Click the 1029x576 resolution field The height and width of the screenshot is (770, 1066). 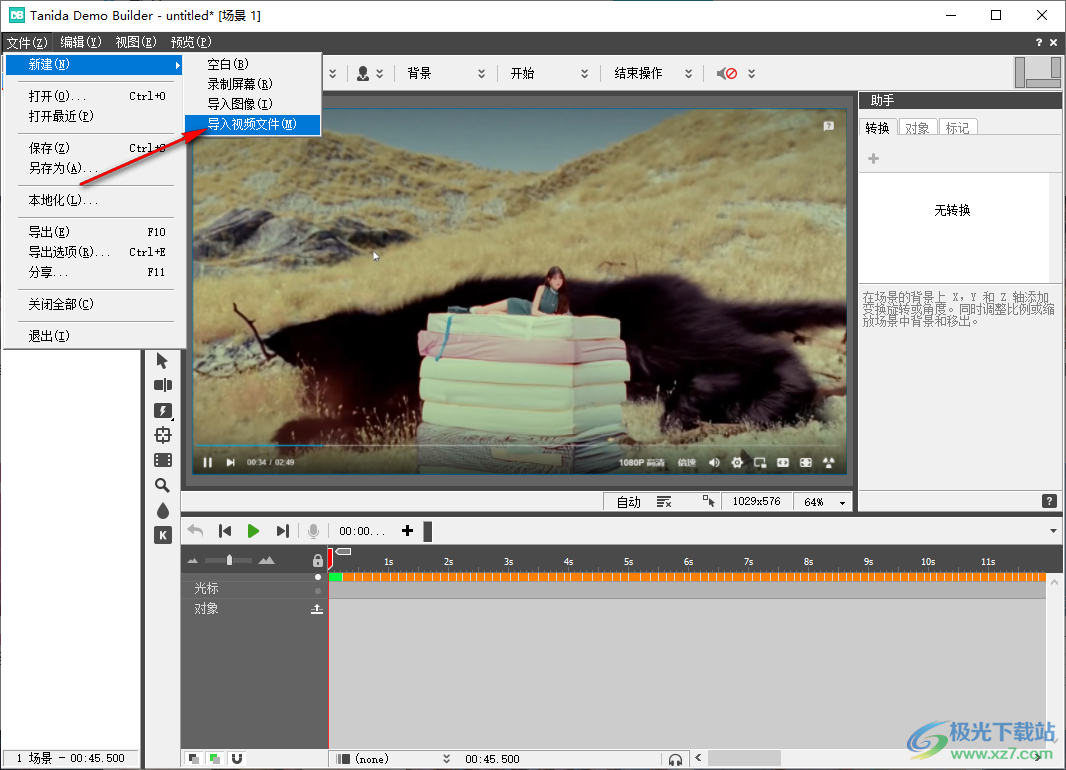click(x=756, y=502)
